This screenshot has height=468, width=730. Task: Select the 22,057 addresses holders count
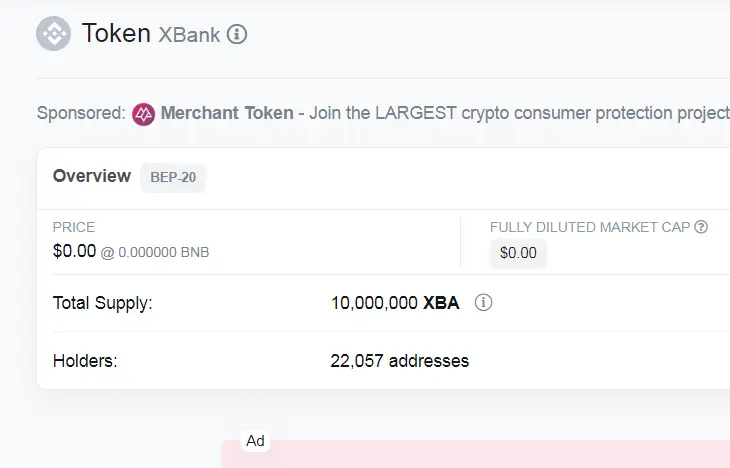[399, 361]
